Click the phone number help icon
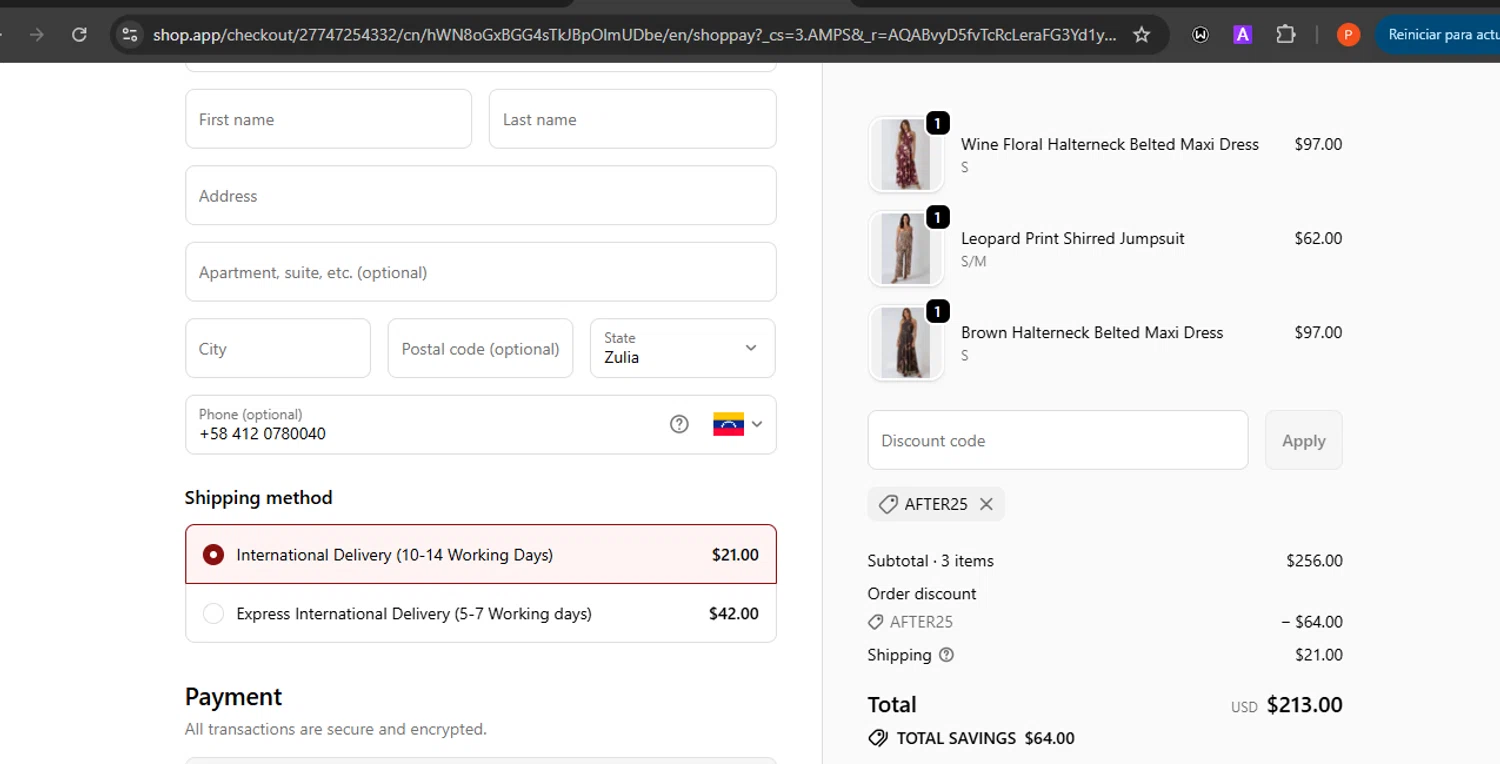 coord(679,424)
